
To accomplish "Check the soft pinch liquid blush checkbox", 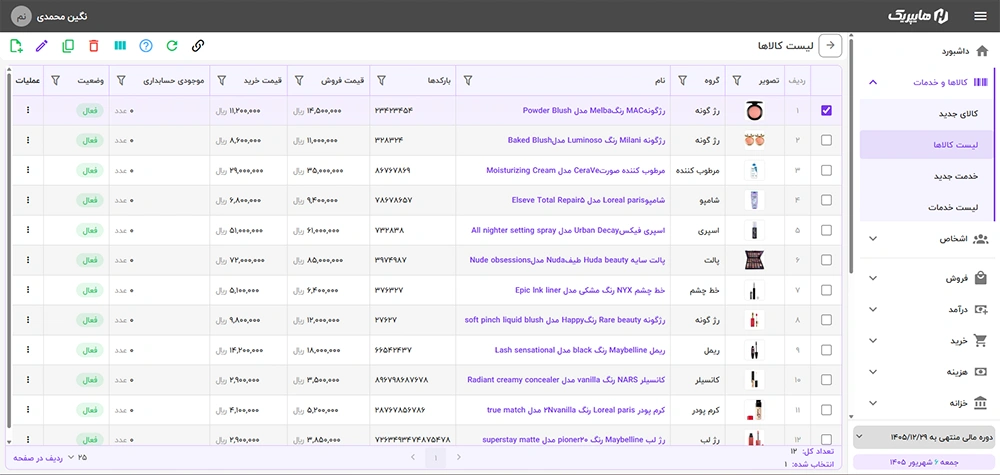I will click(827, 320).
